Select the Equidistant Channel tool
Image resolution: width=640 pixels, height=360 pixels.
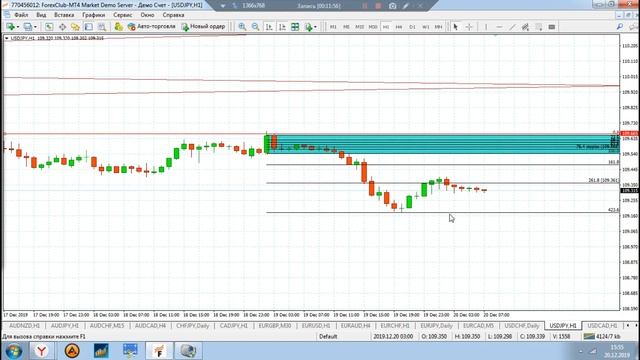coord(525,27)
